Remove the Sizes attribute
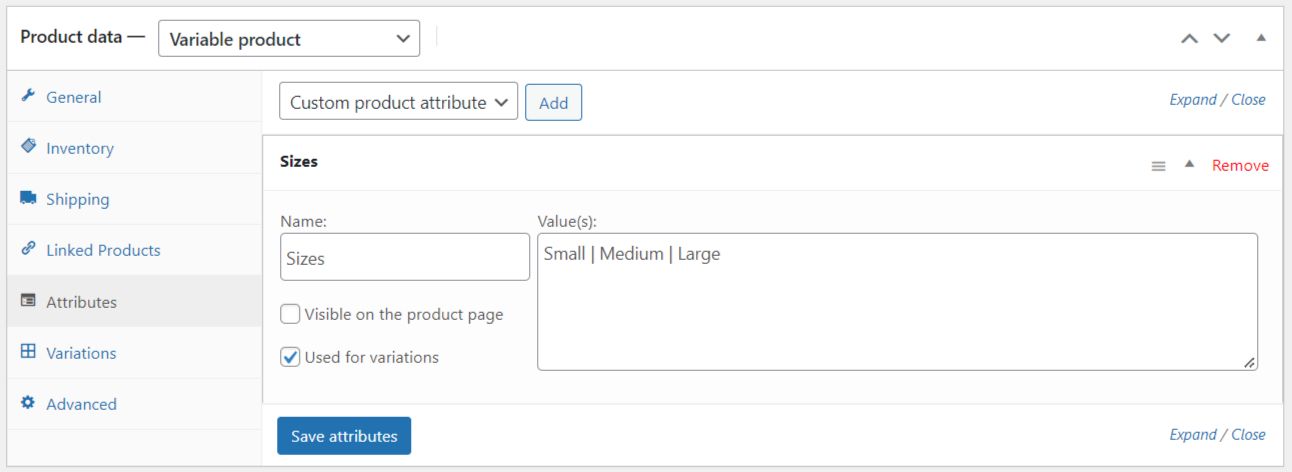This screenshot has width=1292, height=472. (1240, 165)
